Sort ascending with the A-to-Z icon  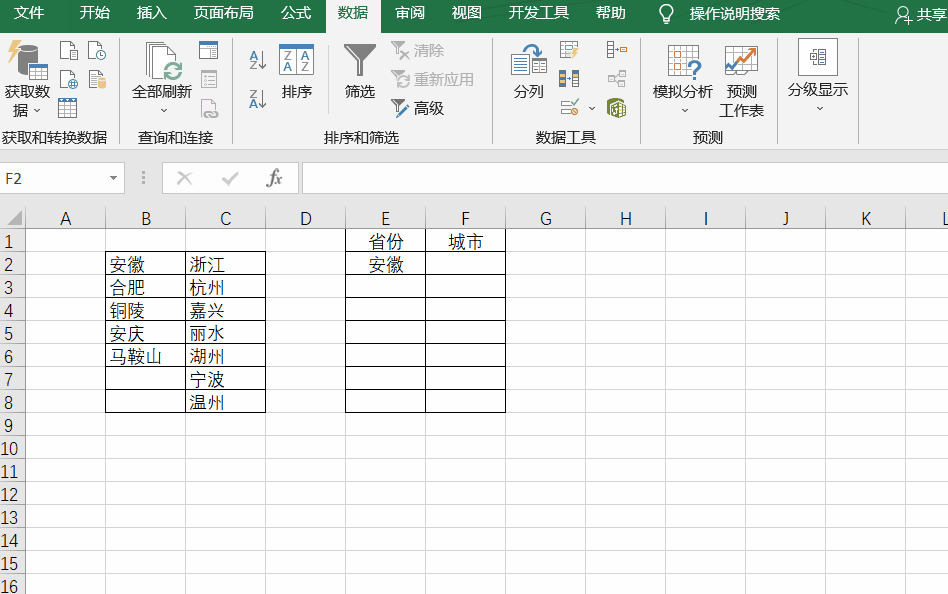258,60
